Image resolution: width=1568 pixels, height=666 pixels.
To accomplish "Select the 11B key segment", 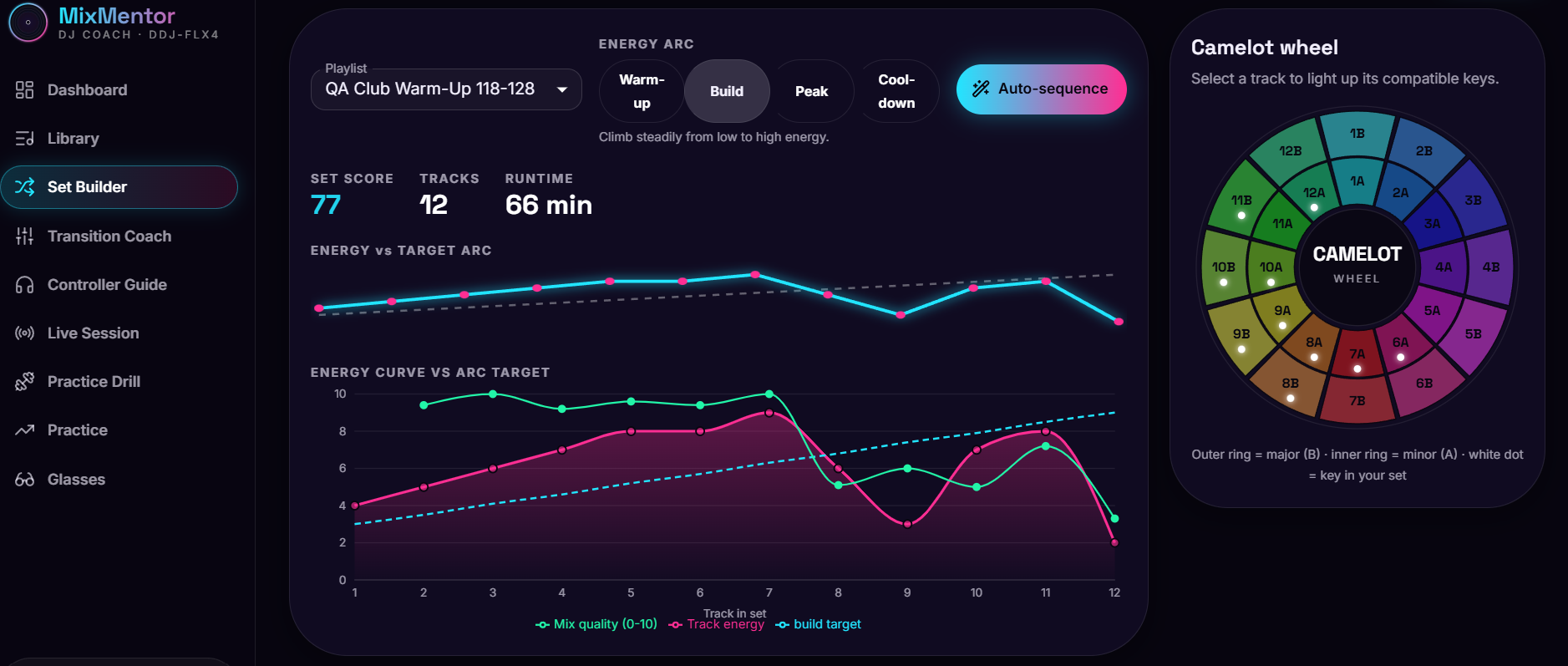I will point(1241,201).
